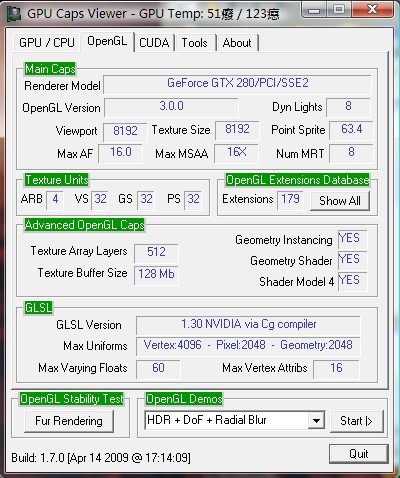This screenshot has width=400, height=478.
Task: Switch to the GPU / CPU tab
Action: click(47, 43)
